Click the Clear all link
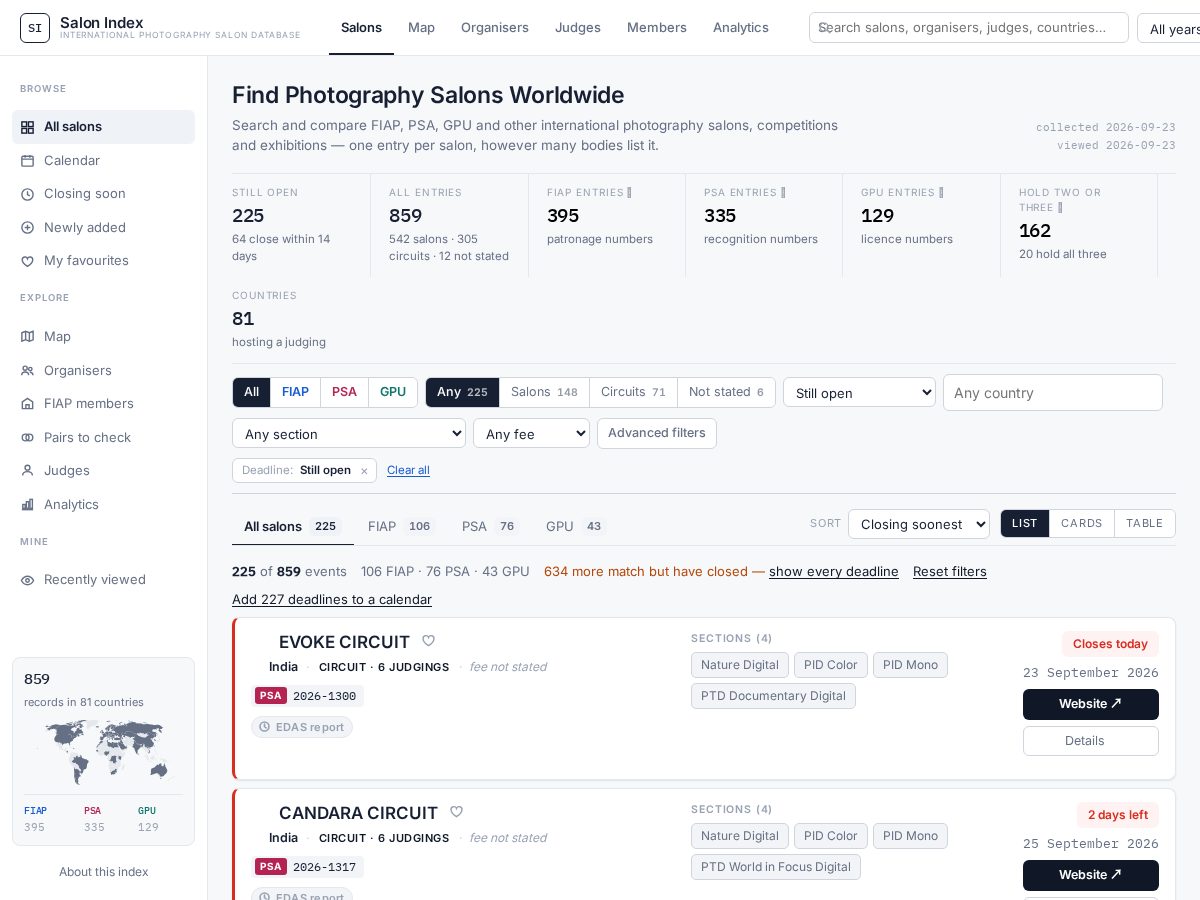The height and width of the screenshot is (900, 1200). tap(408, 470)
